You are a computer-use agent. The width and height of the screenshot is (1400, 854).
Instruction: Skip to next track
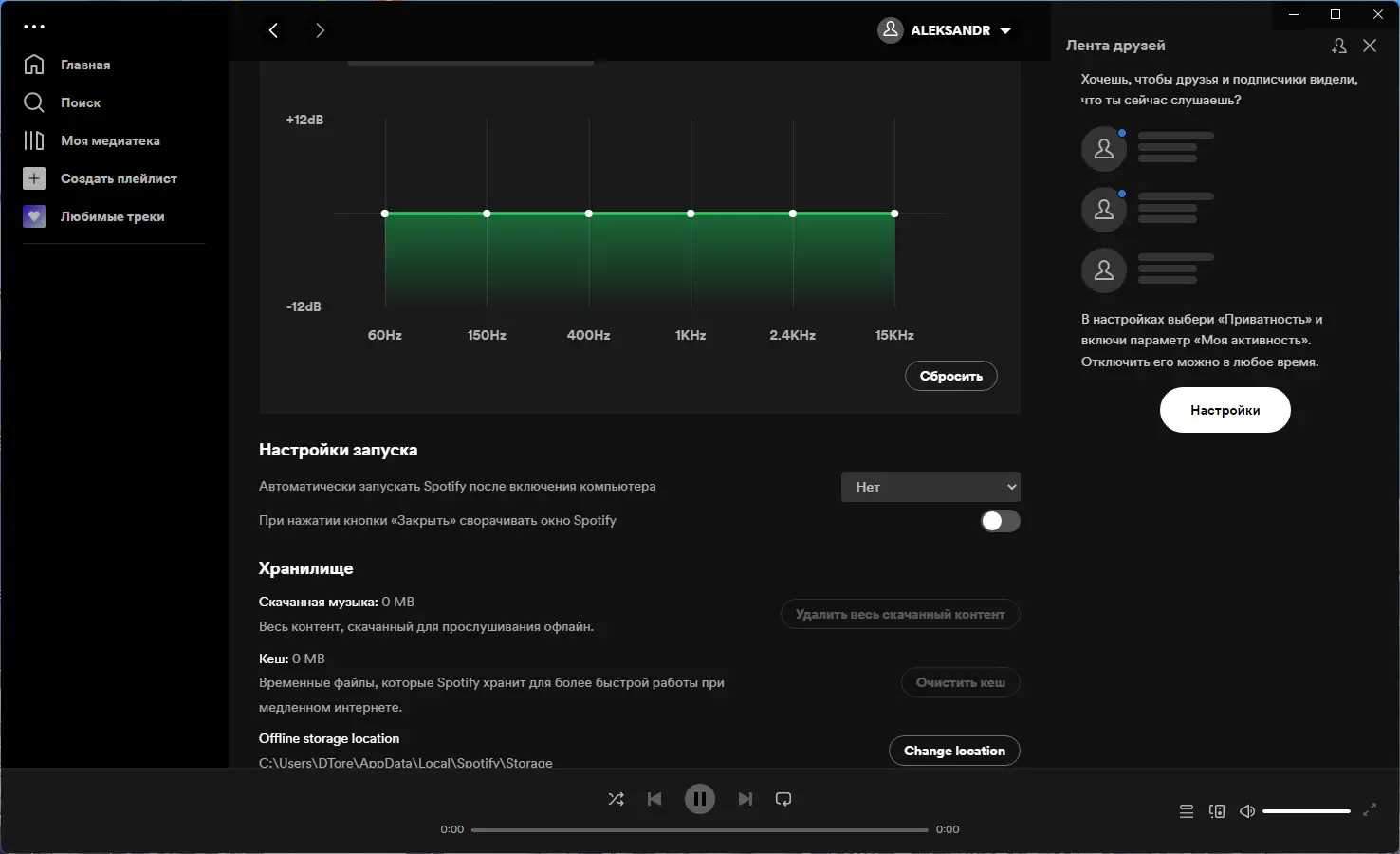(746, 799)
